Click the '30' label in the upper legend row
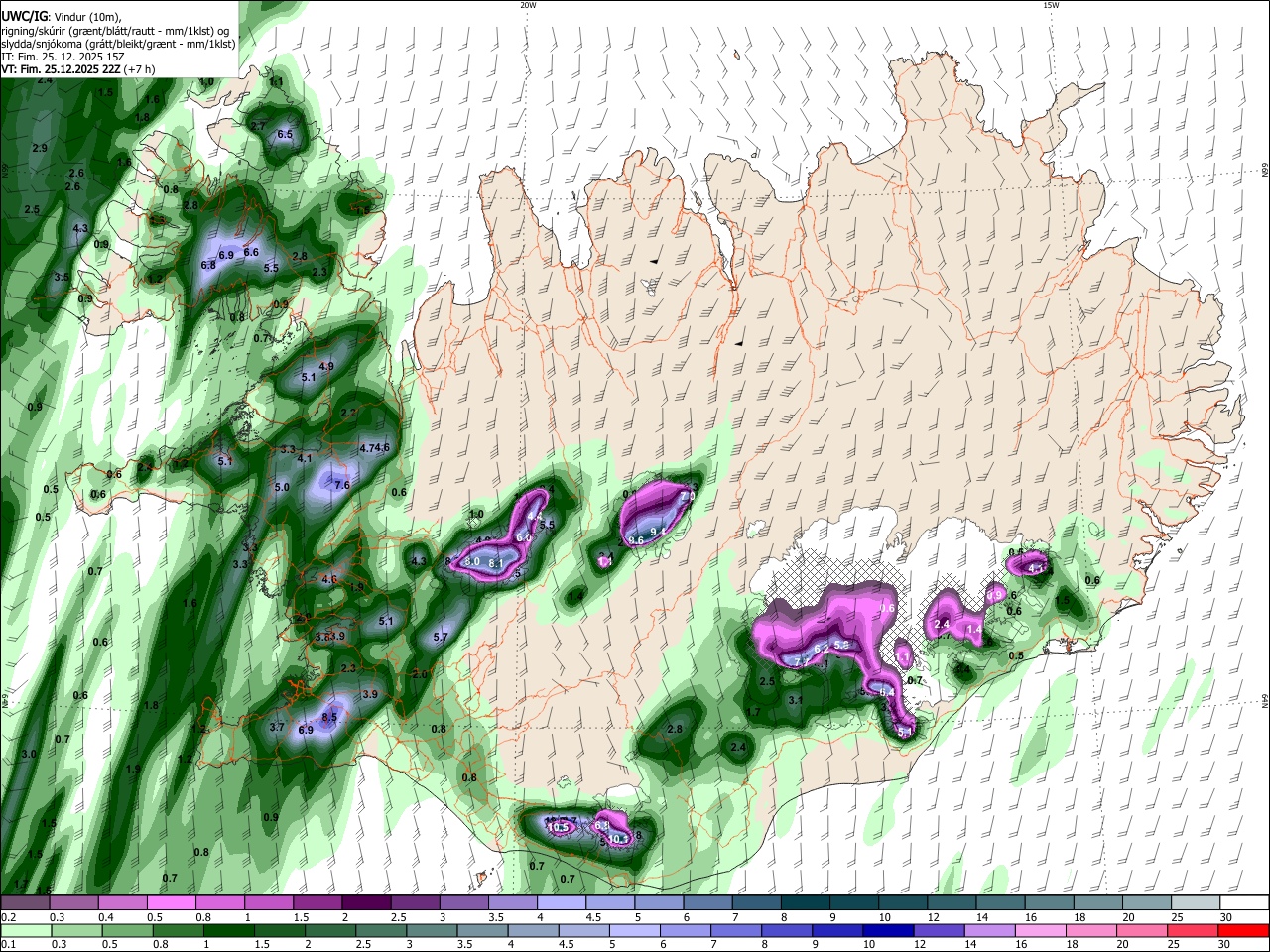1270x952 pixels. (x=1226, y=917)
